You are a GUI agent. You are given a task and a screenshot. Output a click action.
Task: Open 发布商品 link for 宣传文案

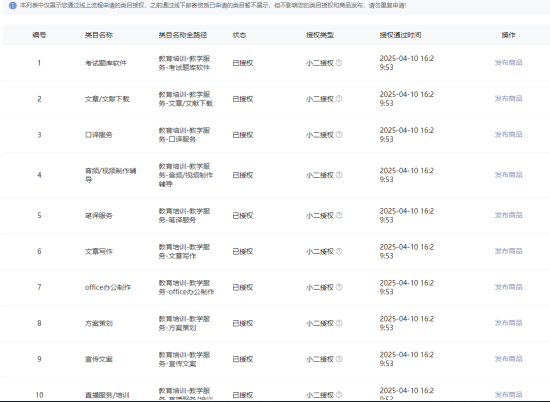tap(508, 359)
